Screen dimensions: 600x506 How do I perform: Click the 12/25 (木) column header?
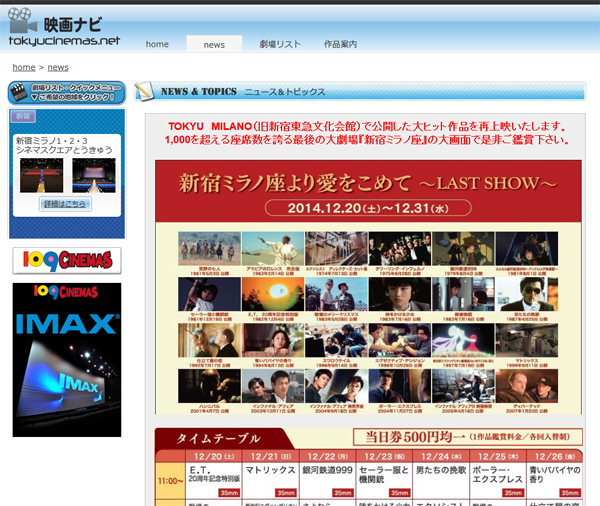click(x=498, y=456)
